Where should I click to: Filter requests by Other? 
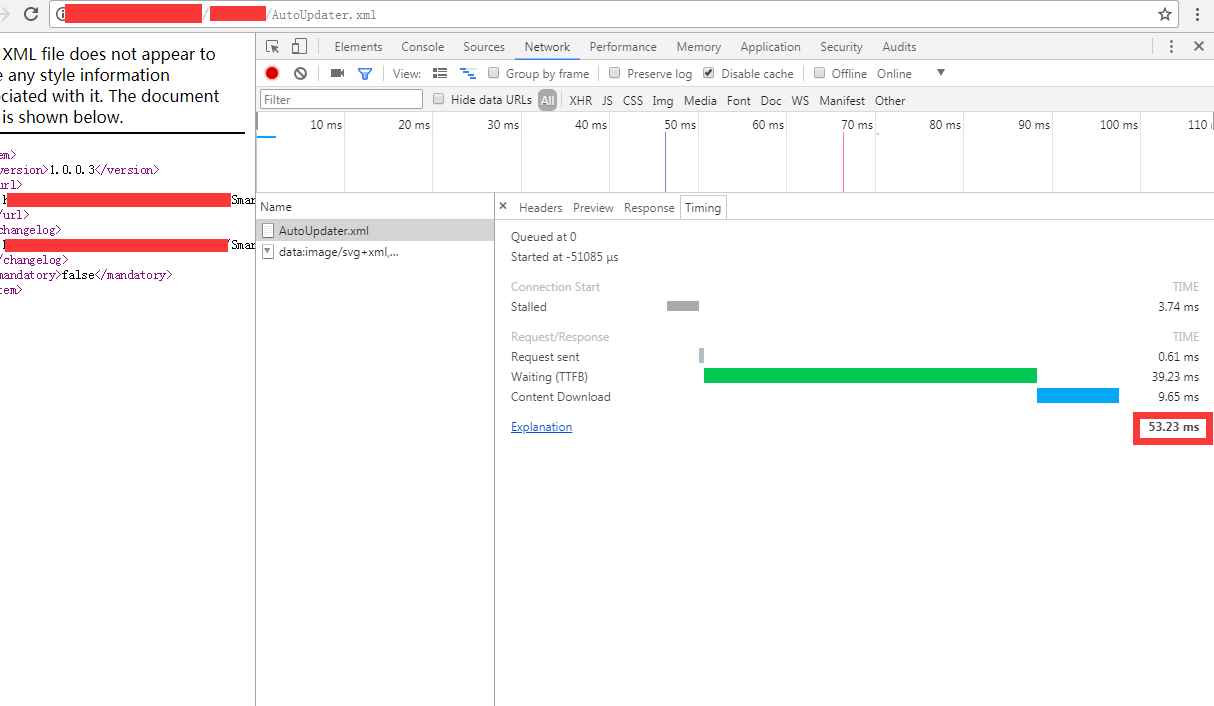coord(890,100)
